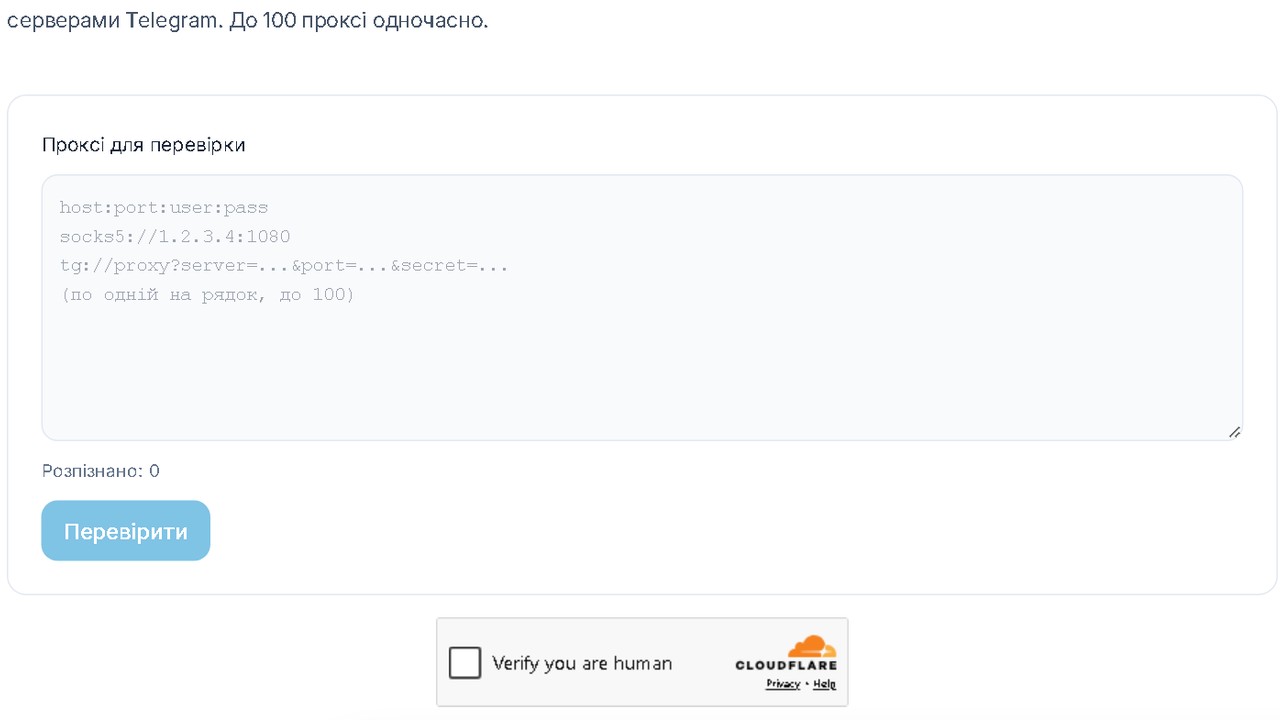
Task: Click the socks5://1.2.3.4:1080 placeholder line
Action: tap(175, 237)
